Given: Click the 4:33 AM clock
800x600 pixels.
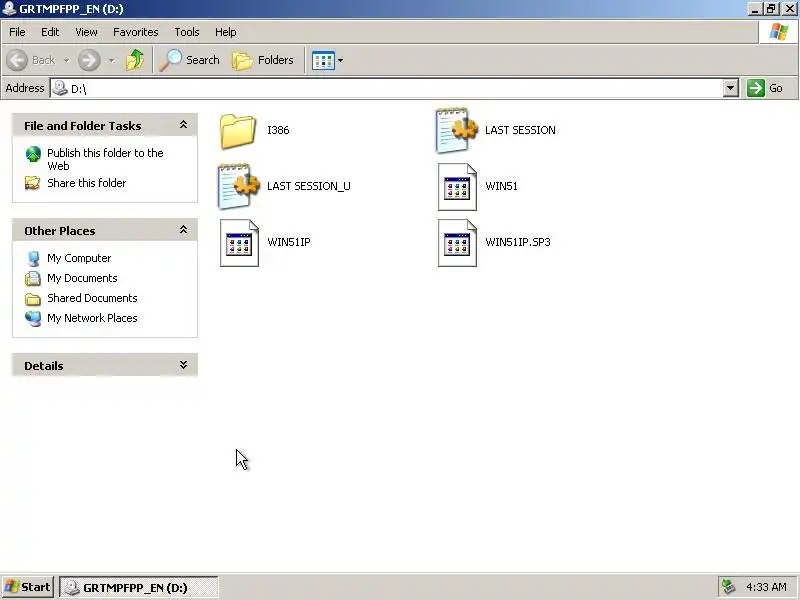Looking at the screenshot, I should [766, 587].
